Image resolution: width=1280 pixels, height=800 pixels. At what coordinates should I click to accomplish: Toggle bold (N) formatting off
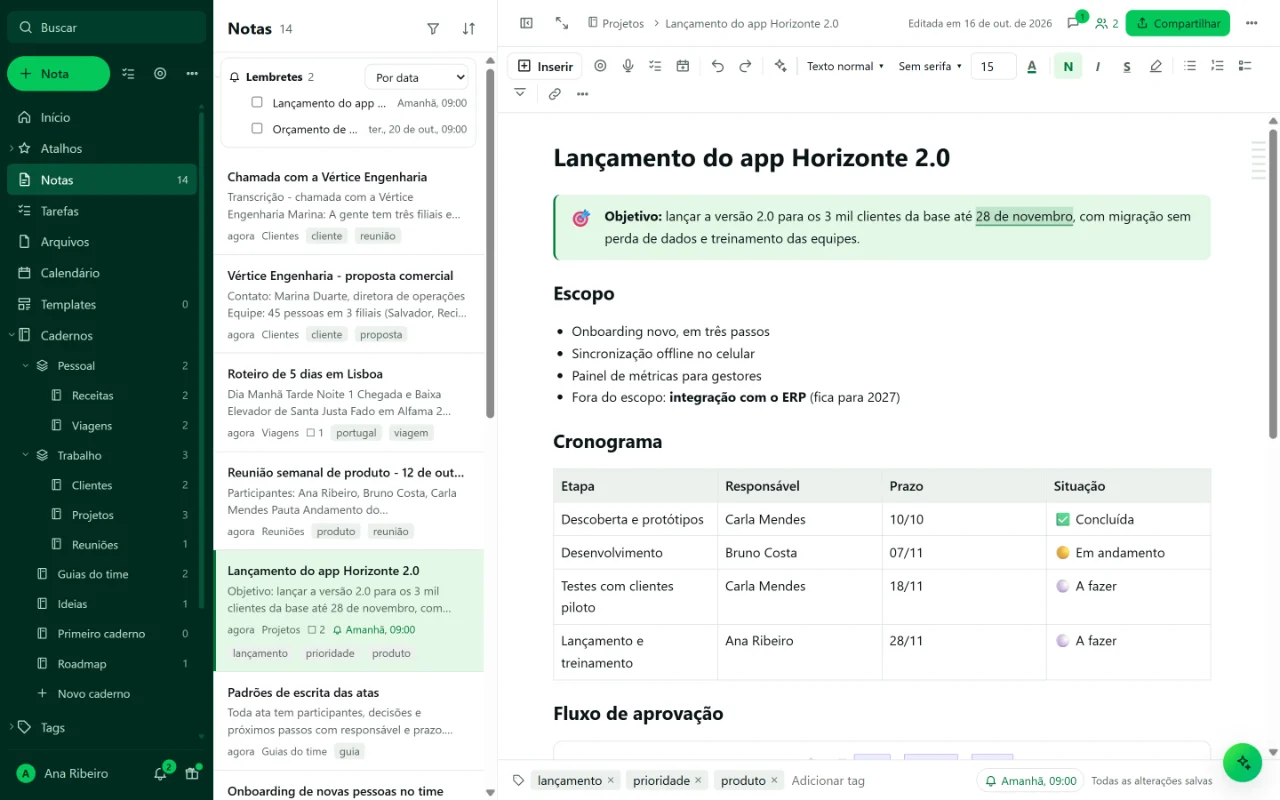[1068, 66]
